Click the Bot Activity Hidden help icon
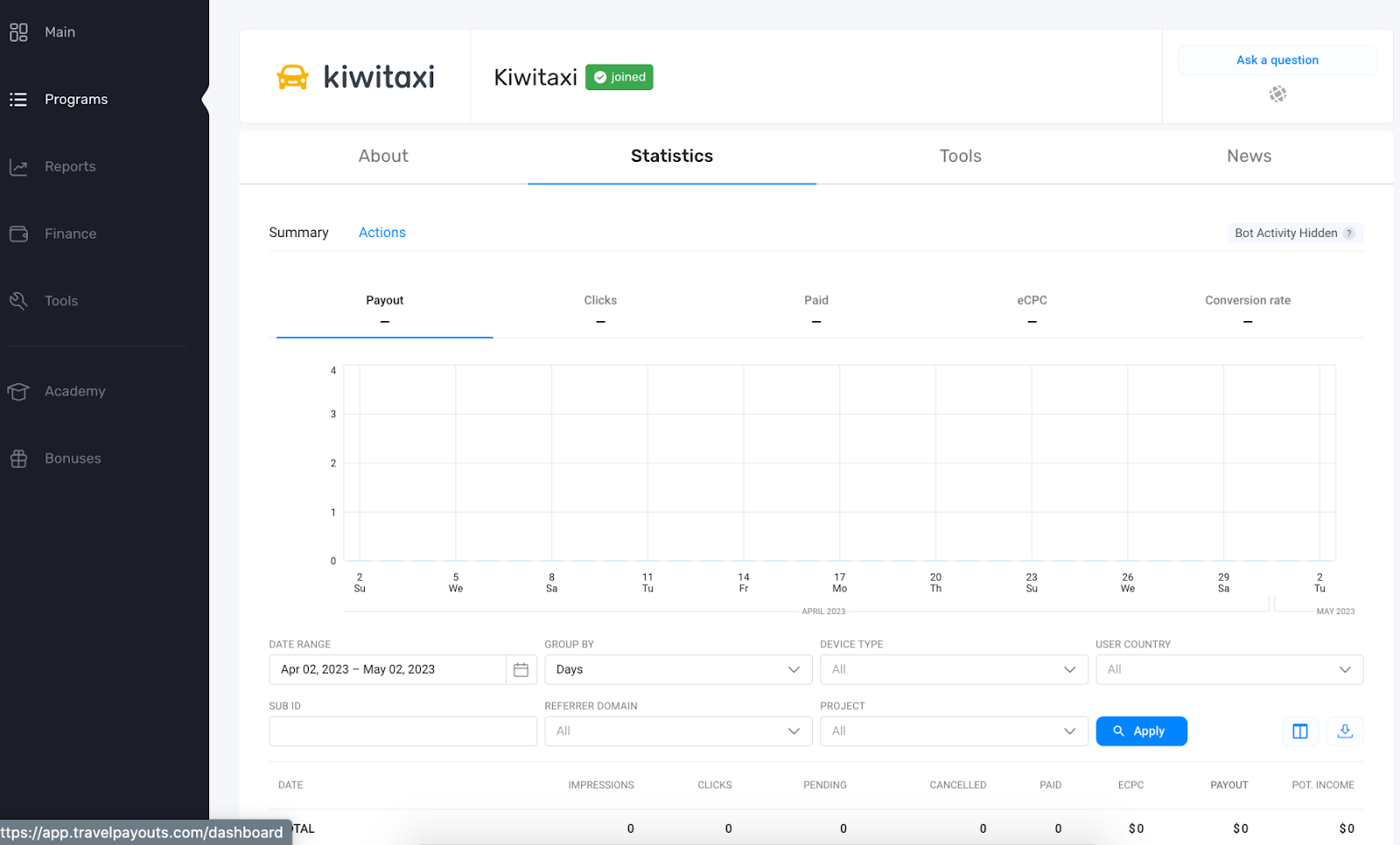The height and width of the screenshot is (845, 1400). pos(1349,234)
